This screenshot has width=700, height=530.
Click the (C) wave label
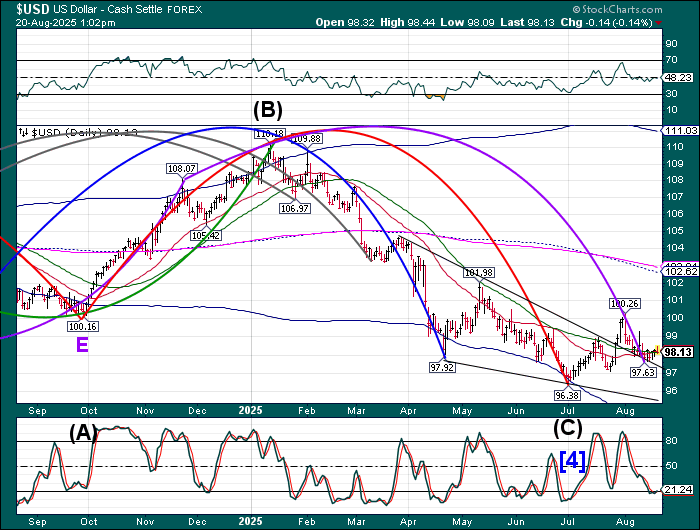tap(567, 428)
